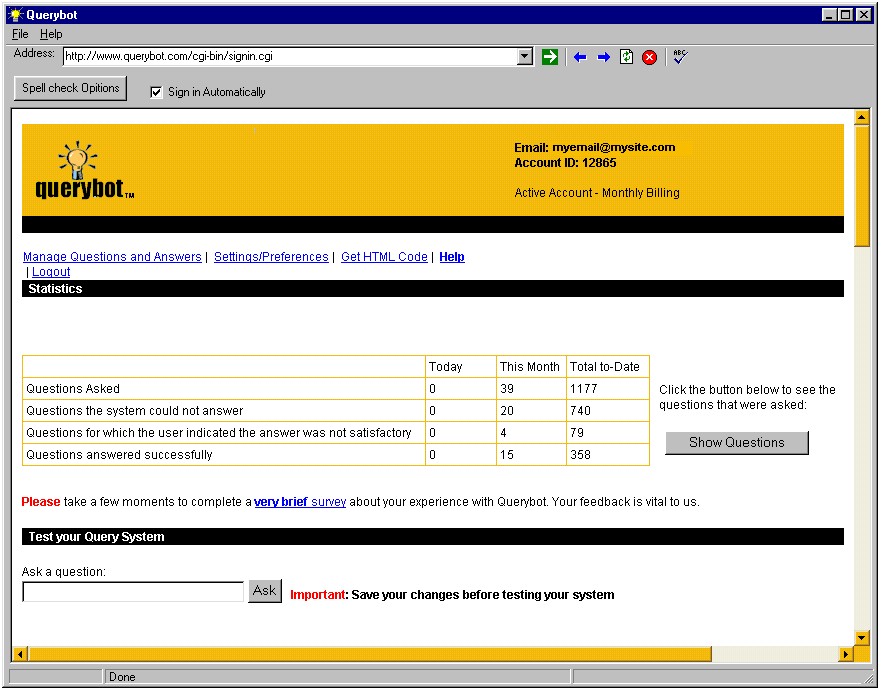Click the horizontal scrollbar right arrow

[846, 654]
